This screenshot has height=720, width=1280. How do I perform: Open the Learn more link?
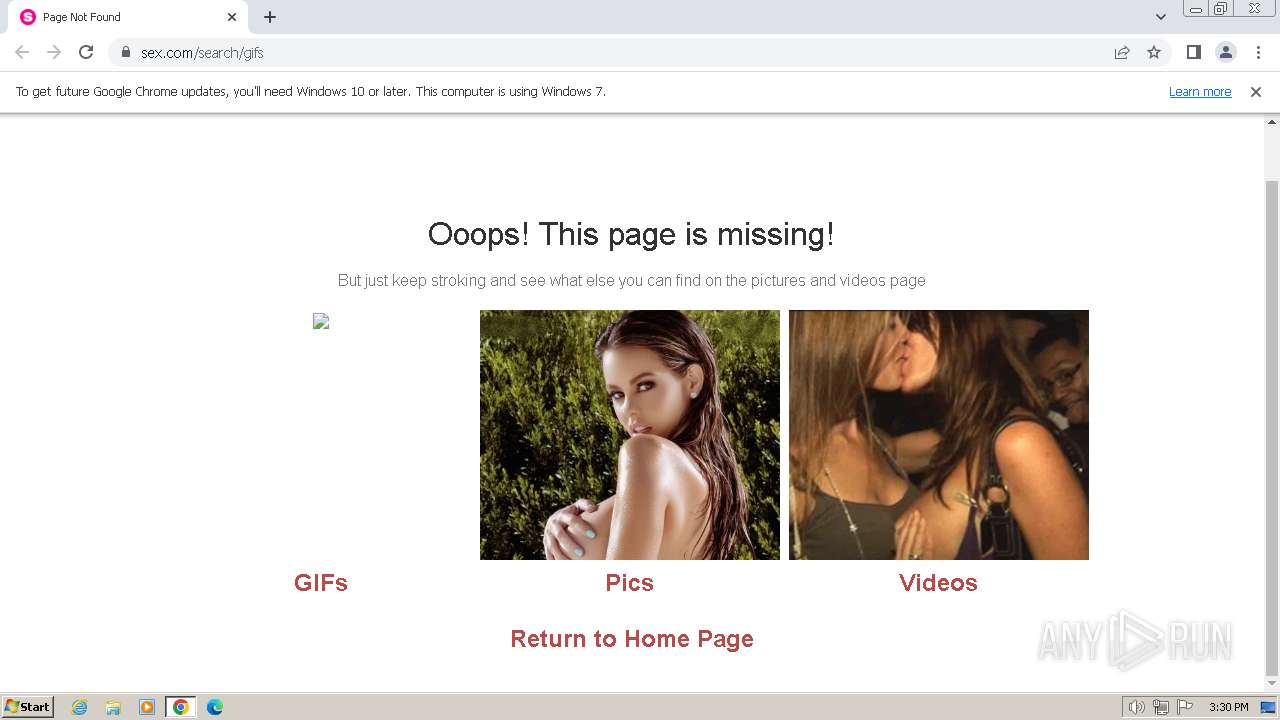(x=1200, y=91)
